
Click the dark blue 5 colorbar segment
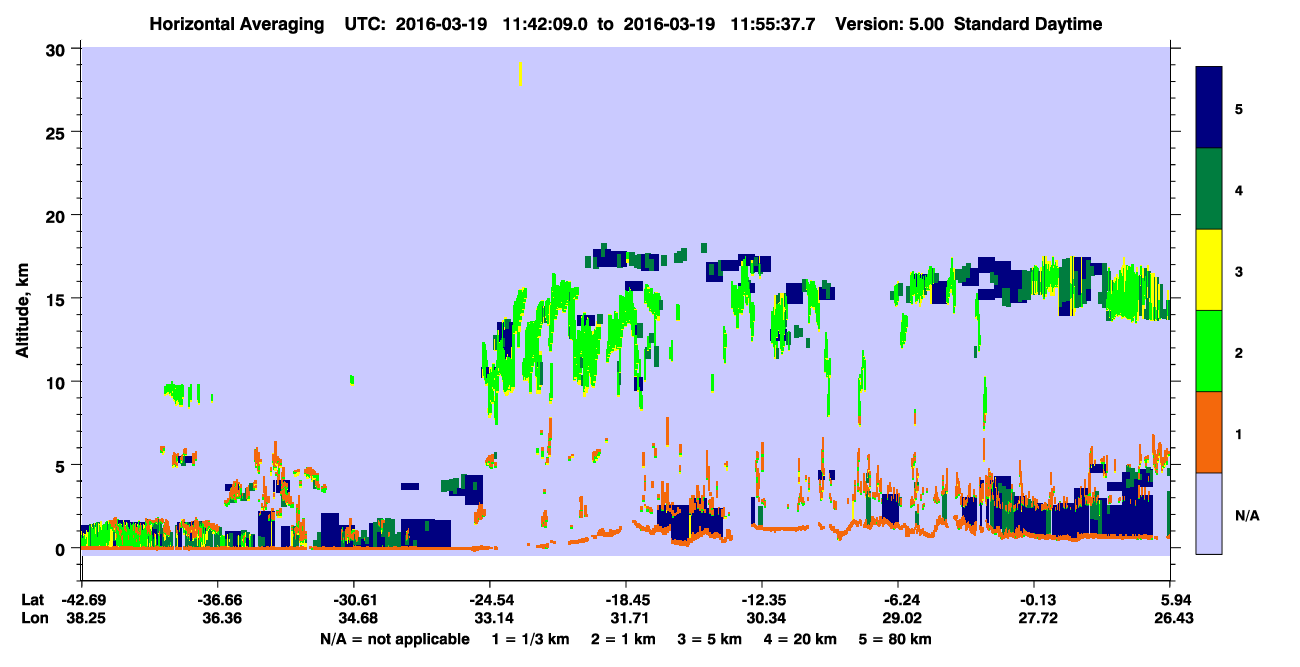pyautogui.click(x=1209, y=108)
